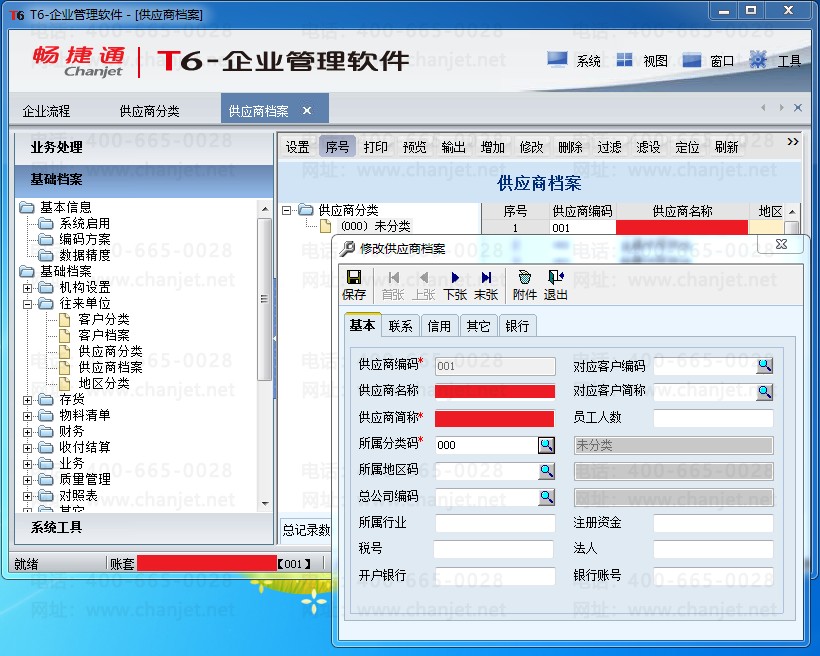Image resolution: width=820 pixels, height=656 pixels.
Task: Click 增加 to add a supplier
Action: click(x=493, y=148)
